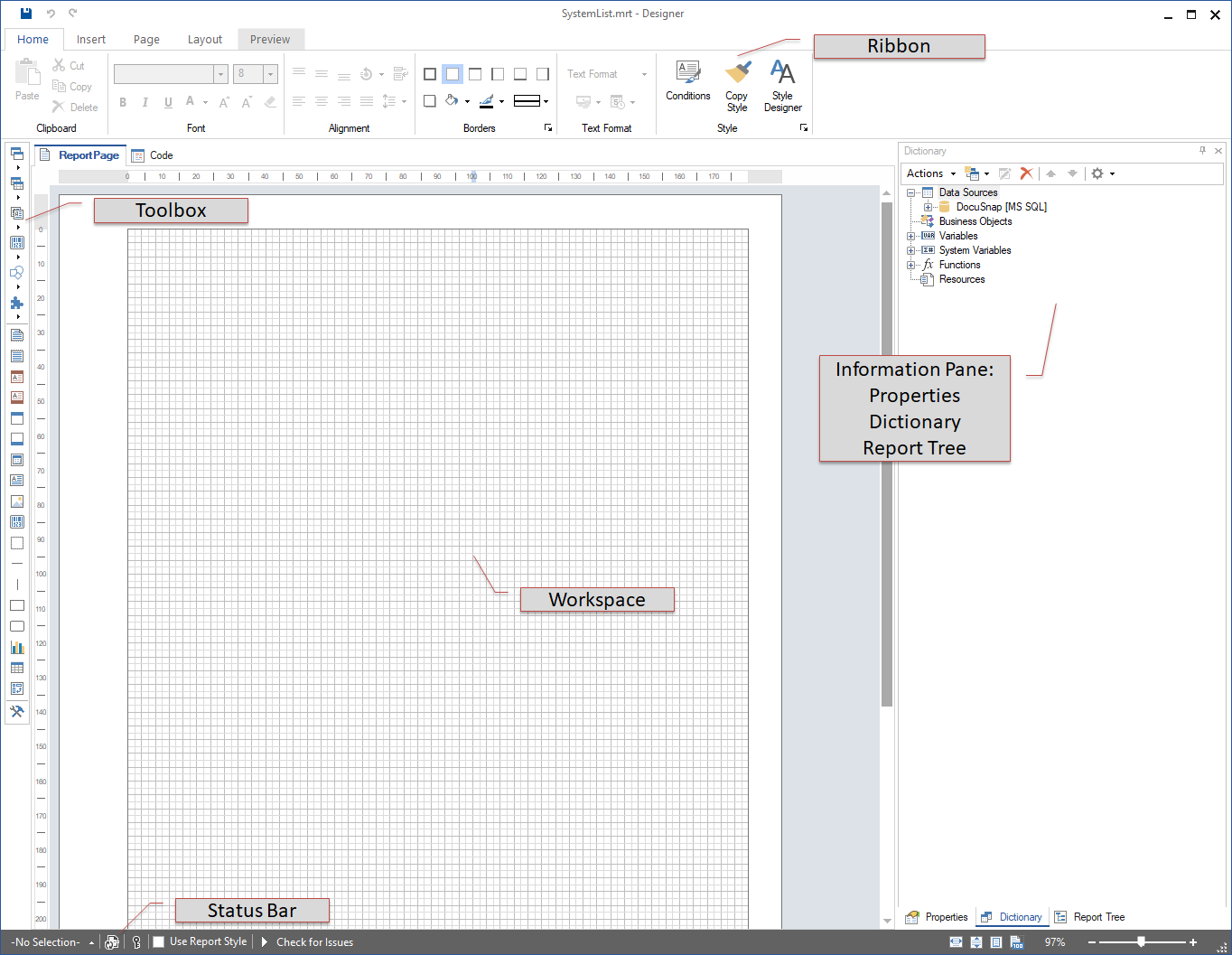Screen dimensions: 1232x955
Task: Select the puzzle-piece components toolbox icon
Action: click(17, 303)
